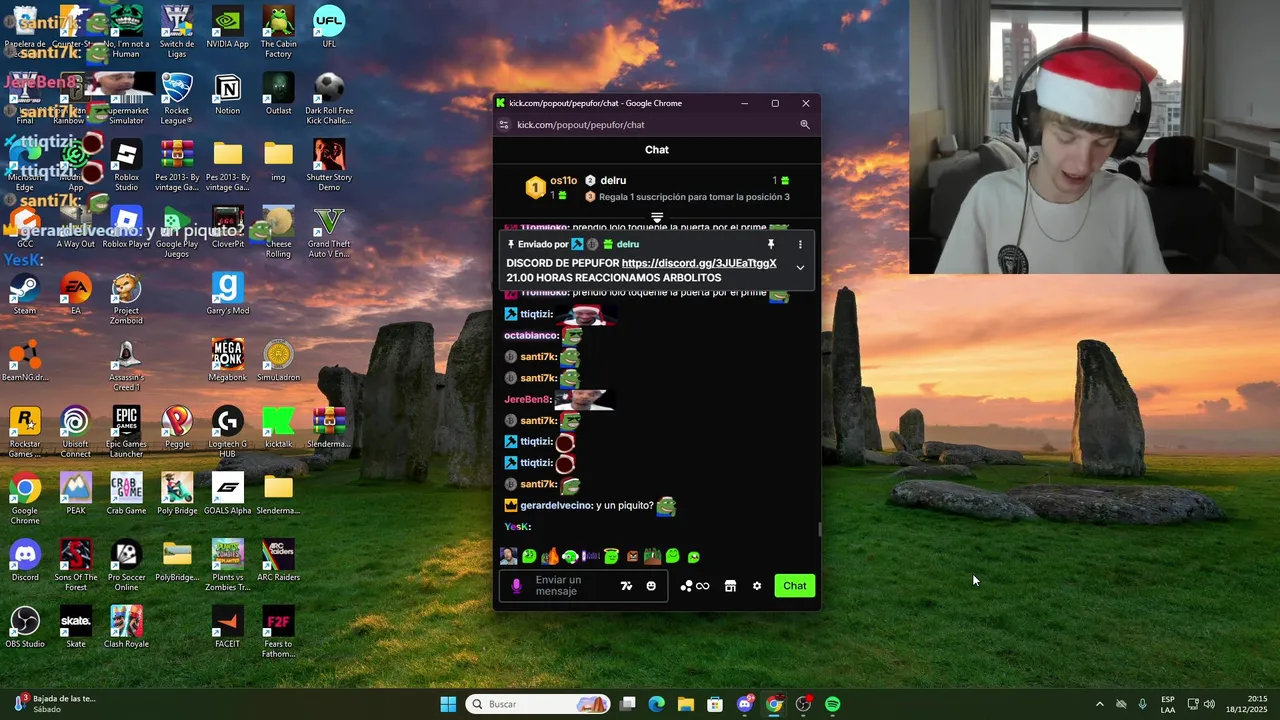Click the chat scrollbar thumb
This screenshot has width=1280, height=720.
819,530
